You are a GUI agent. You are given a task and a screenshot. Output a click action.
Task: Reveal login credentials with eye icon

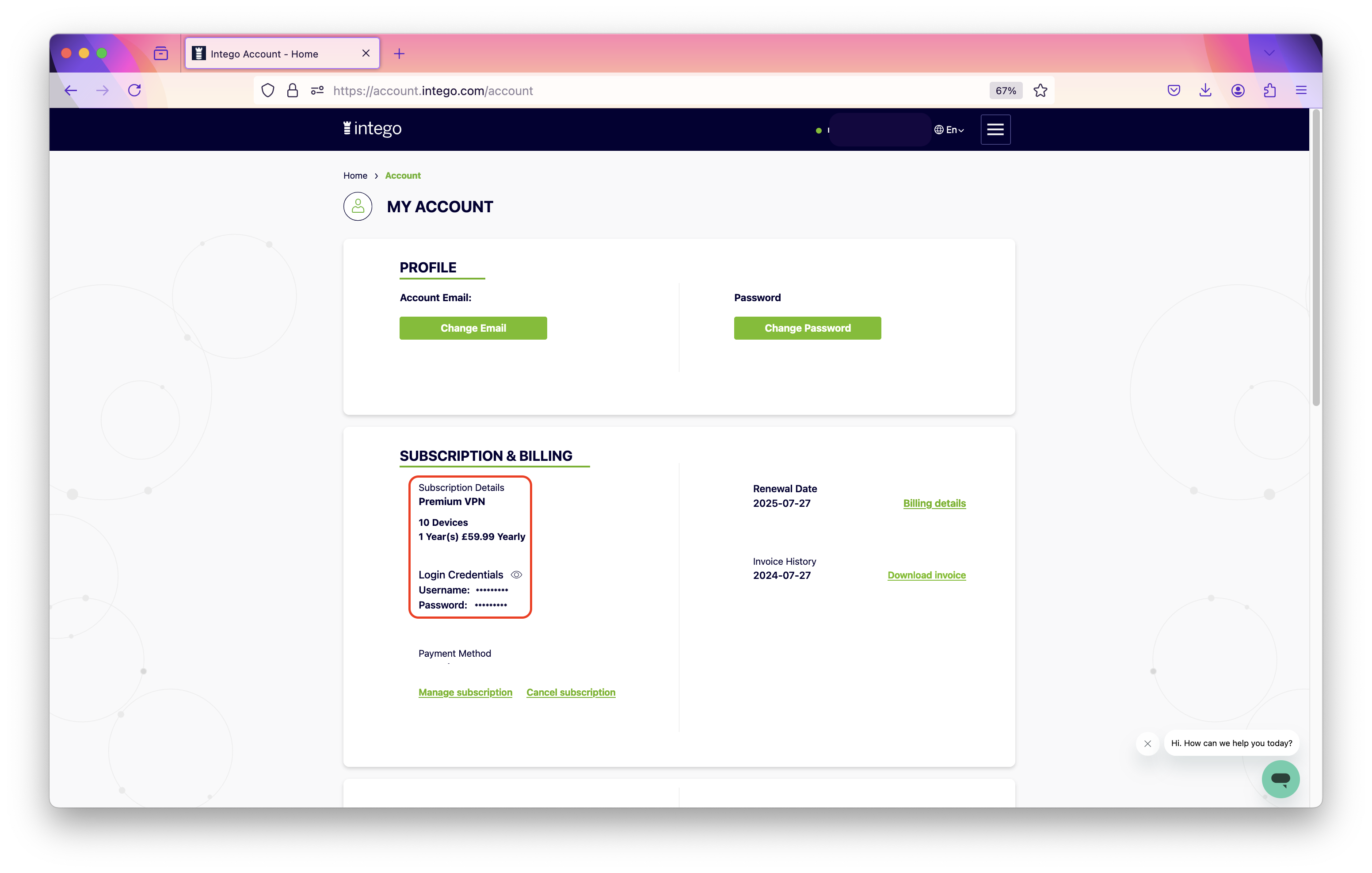tap(516, 575)
